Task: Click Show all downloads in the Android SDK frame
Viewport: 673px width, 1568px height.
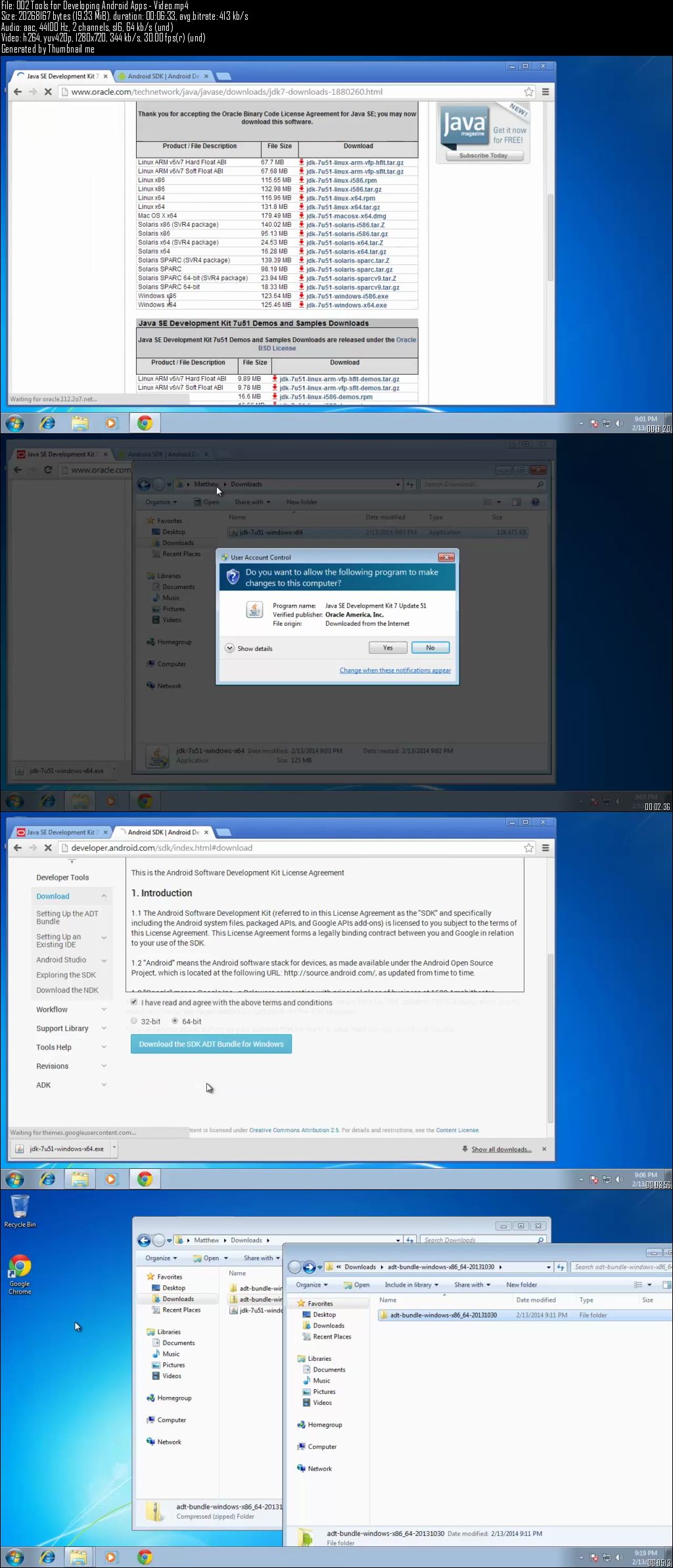Action: (501, 1149)
